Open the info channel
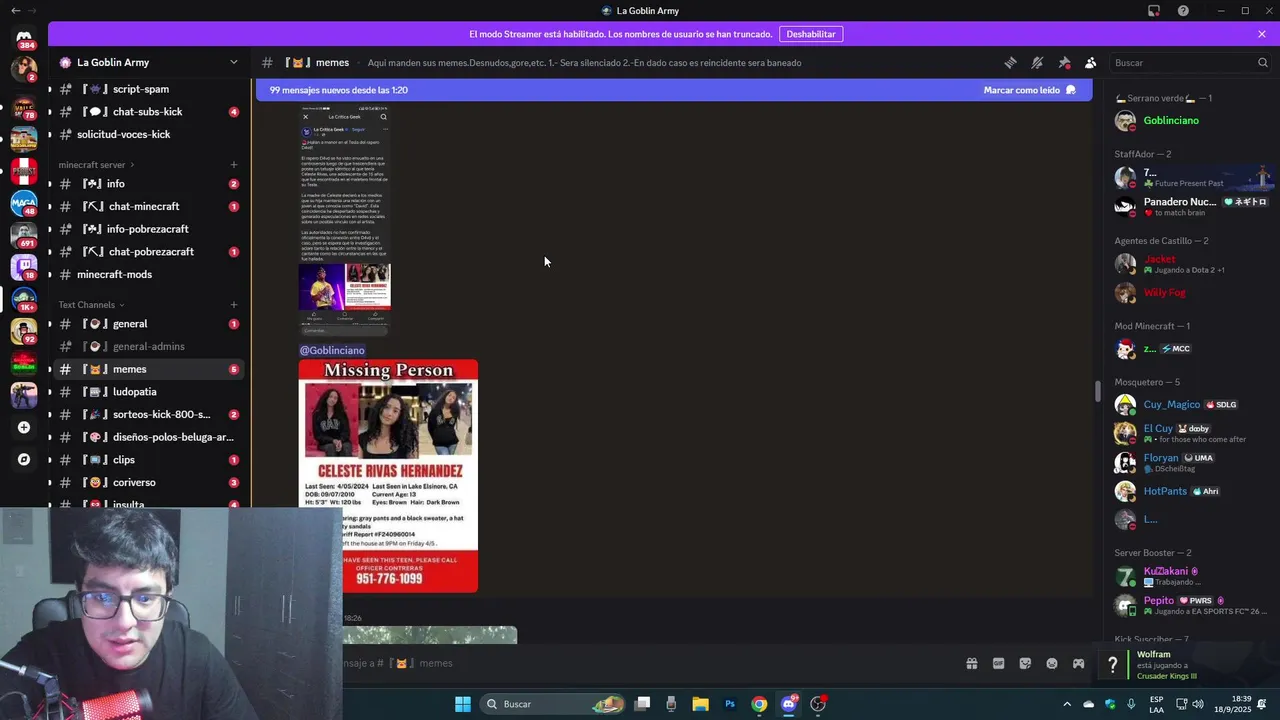Screen dimensions: 1280x720 (149, 184)
